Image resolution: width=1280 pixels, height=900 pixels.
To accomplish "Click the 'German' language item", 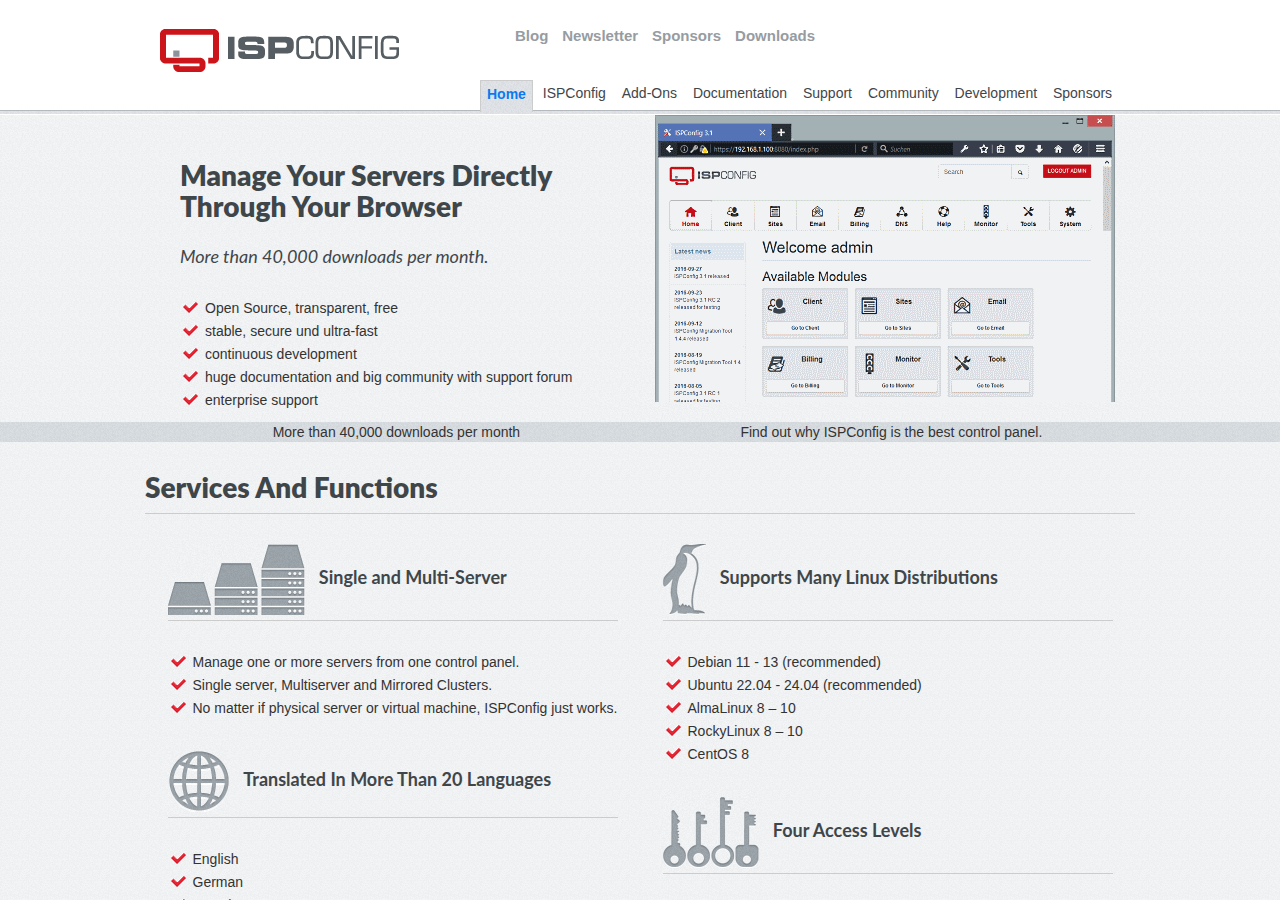I will tap(217, 882).
